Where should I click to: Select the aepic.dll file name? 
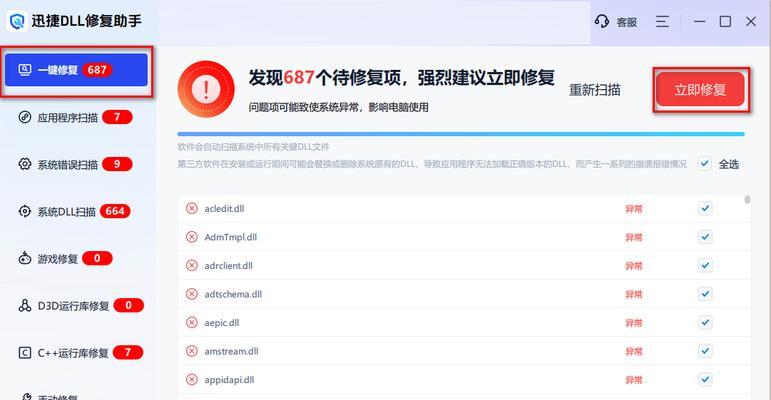point(222,323)
